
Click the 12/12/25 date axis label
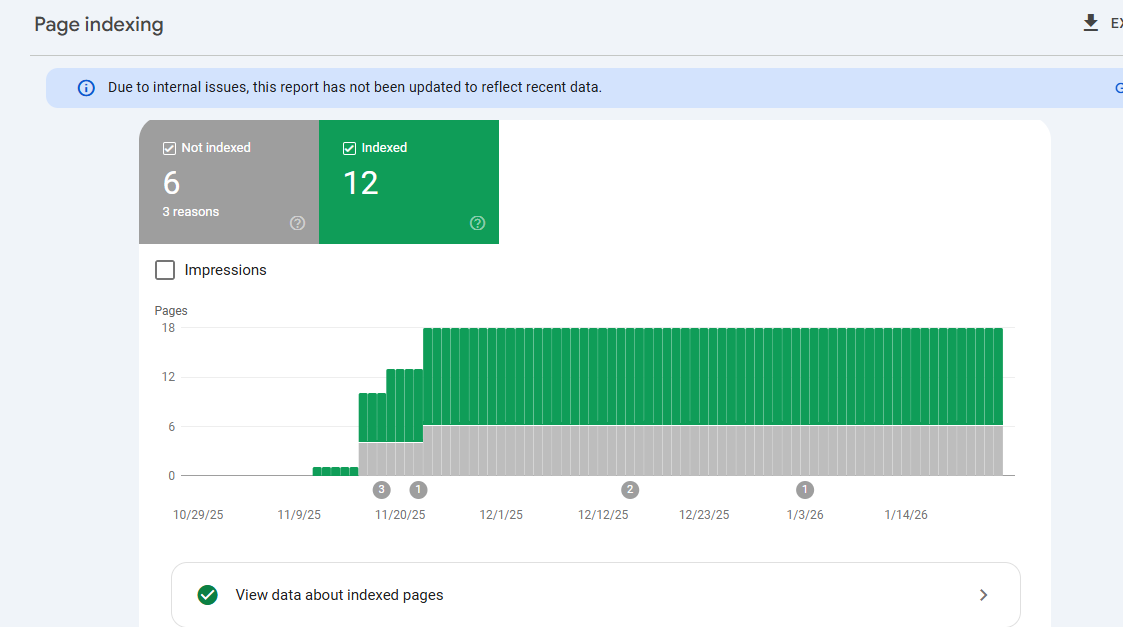tap(603, 515)
